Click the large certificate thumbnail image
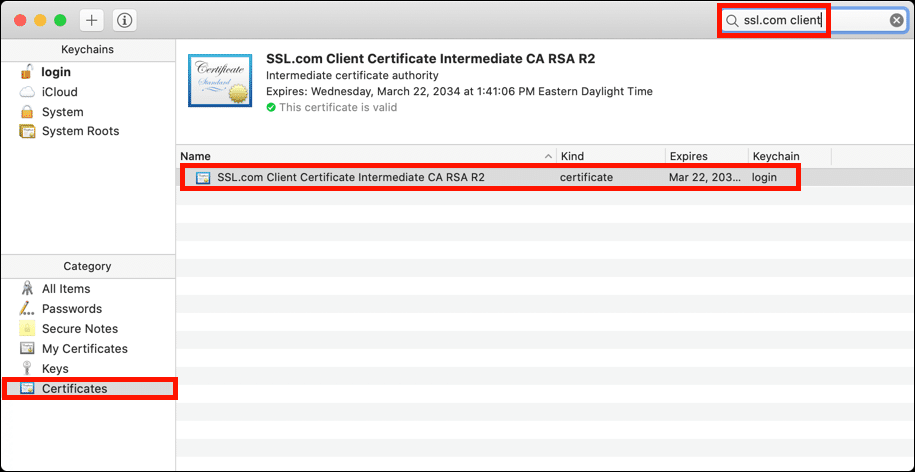This screenshot has height=472, width=915. click(x=219, y=81)
